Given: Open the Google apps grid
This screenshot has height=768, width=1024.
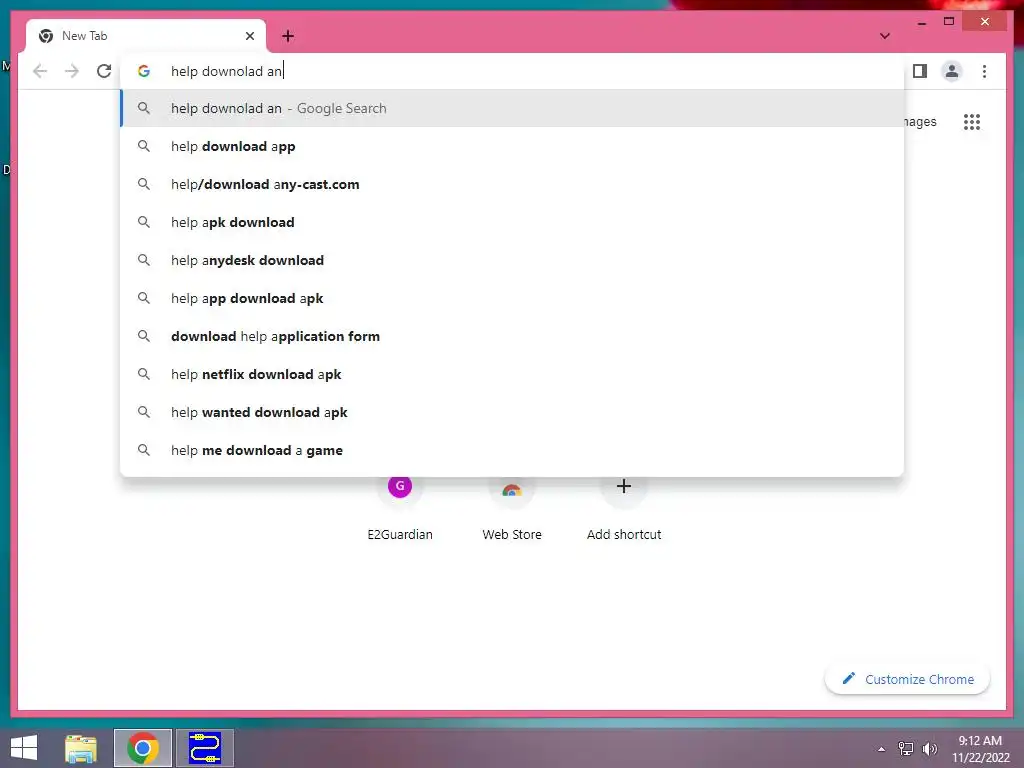Looking at the screenshot, I should [x=972, y=122].
